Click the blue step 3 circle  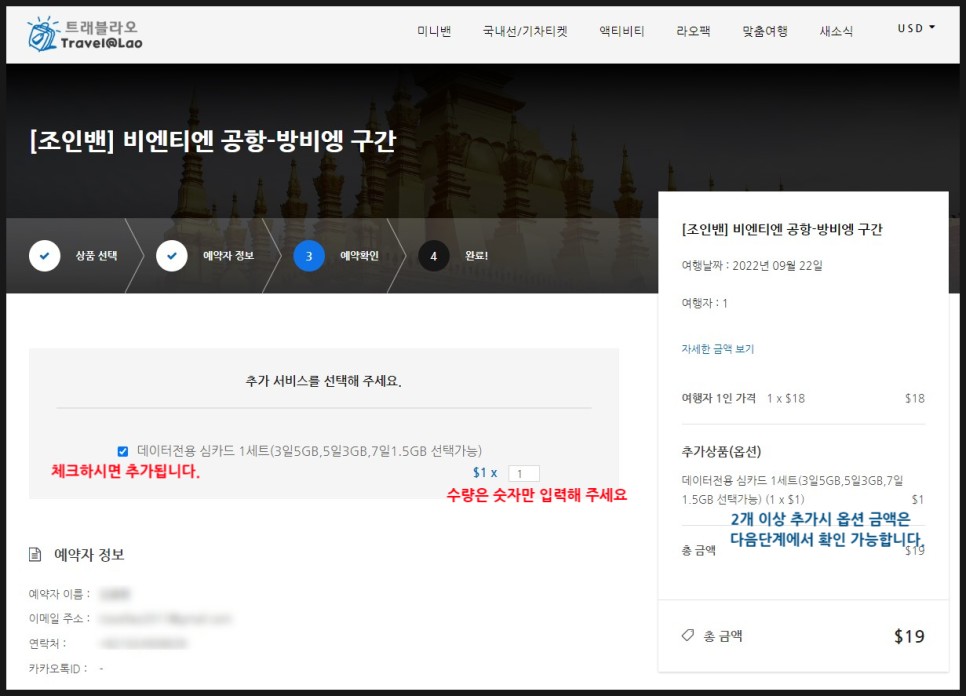coord(309,256)
